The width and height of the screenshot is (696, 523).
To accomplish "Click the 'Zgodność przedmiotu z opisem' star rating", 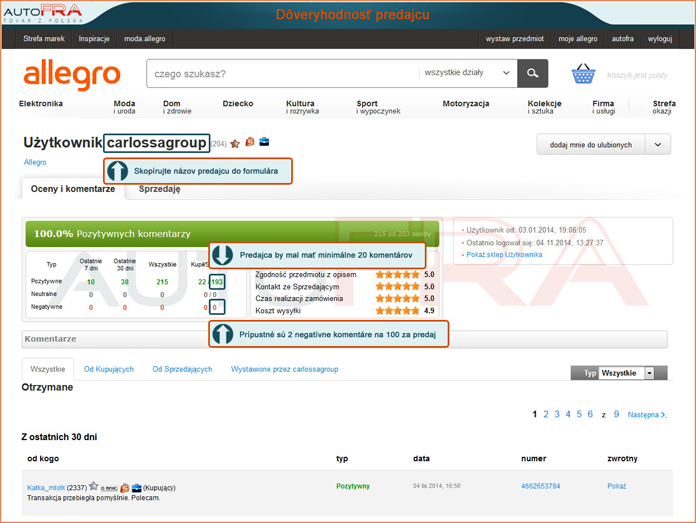I will [397, 274].
